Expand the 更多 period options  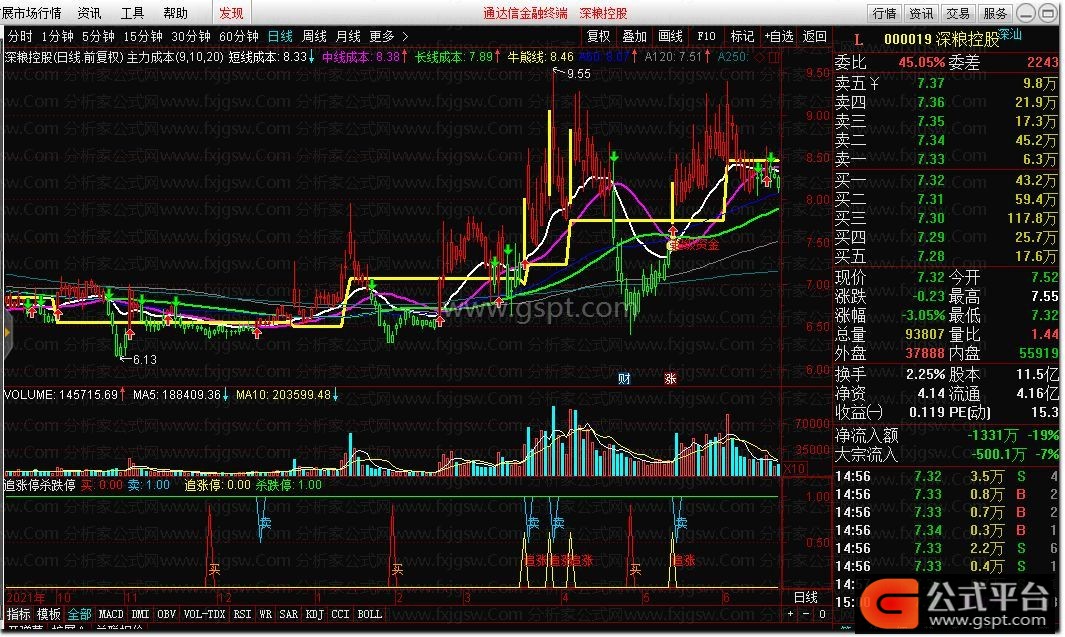pos(388,36)
